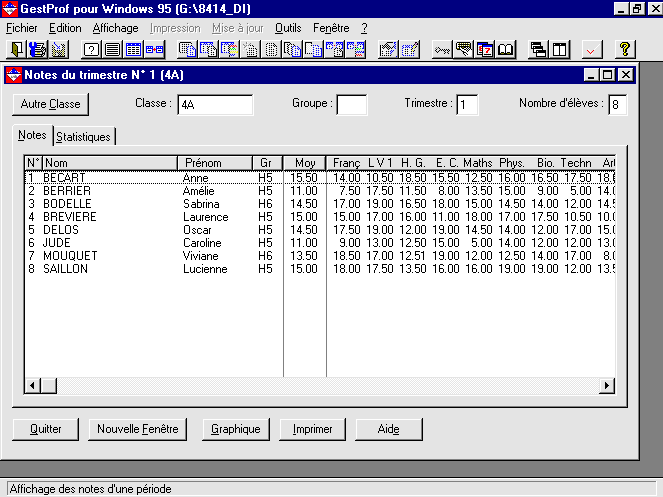Viewport: 663px width, 497px height.
Task: Click the Nouvelle Fenêtre button
Action: (x=137, y=429)
